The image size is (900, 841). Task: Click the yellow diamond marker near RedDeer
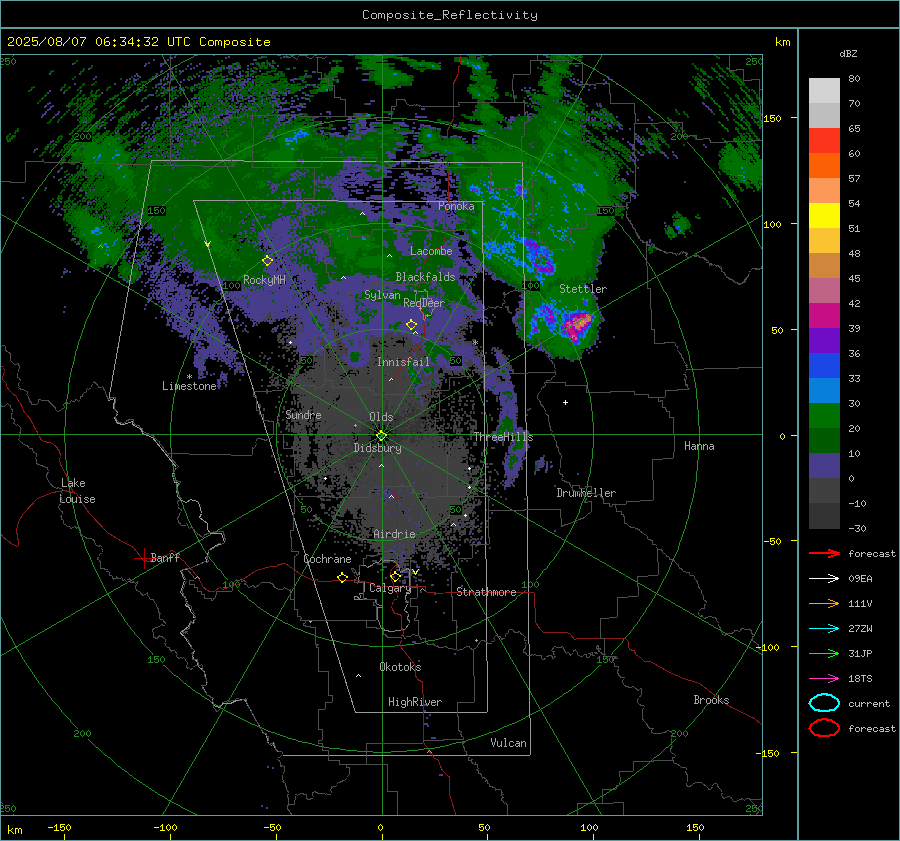(412, 325)
